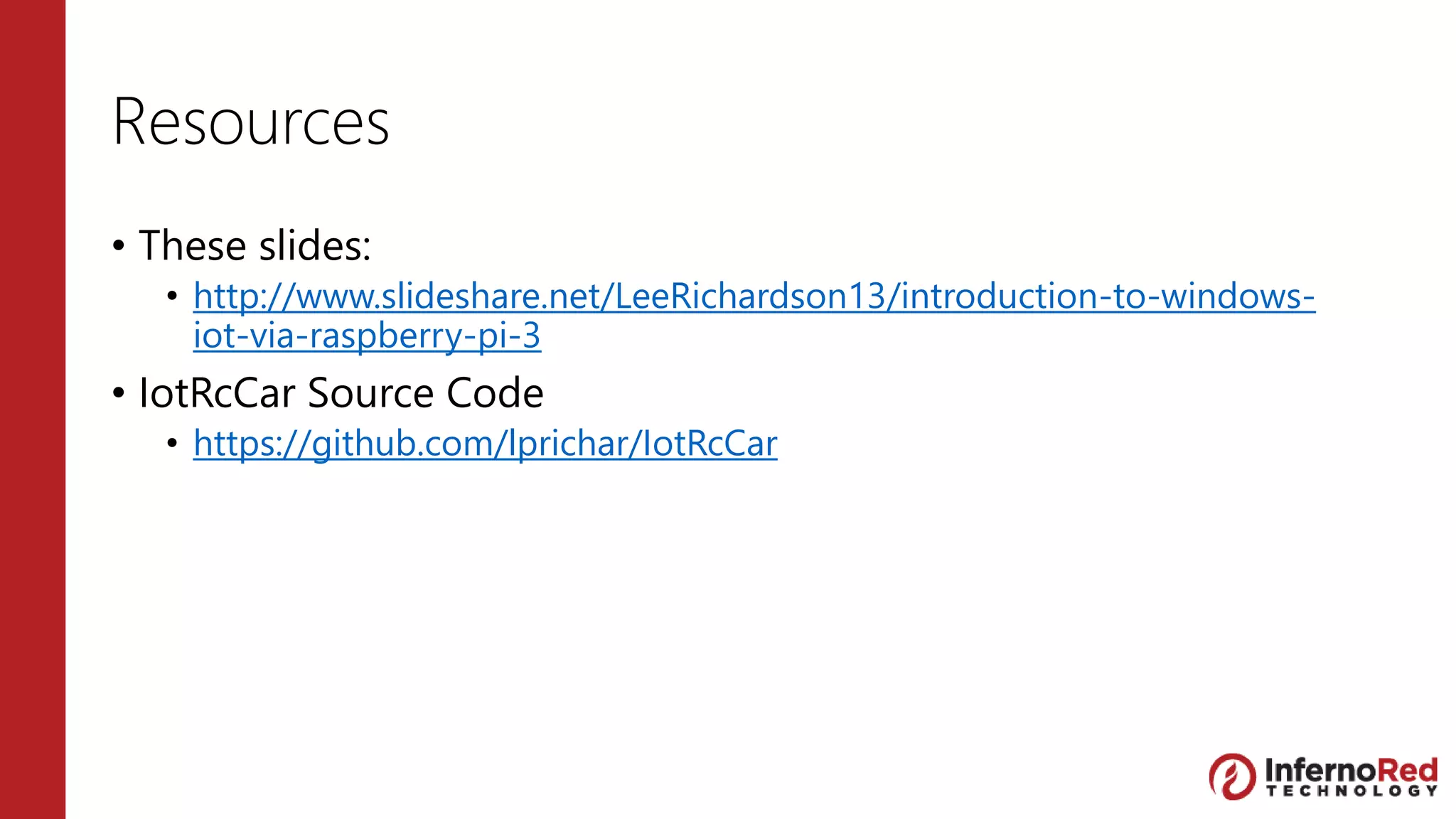The height and width of the screenshot is (819, 1456).
Task: Click the 'TECHNOLOGY' text under the logo
Action: [1351, 791]
